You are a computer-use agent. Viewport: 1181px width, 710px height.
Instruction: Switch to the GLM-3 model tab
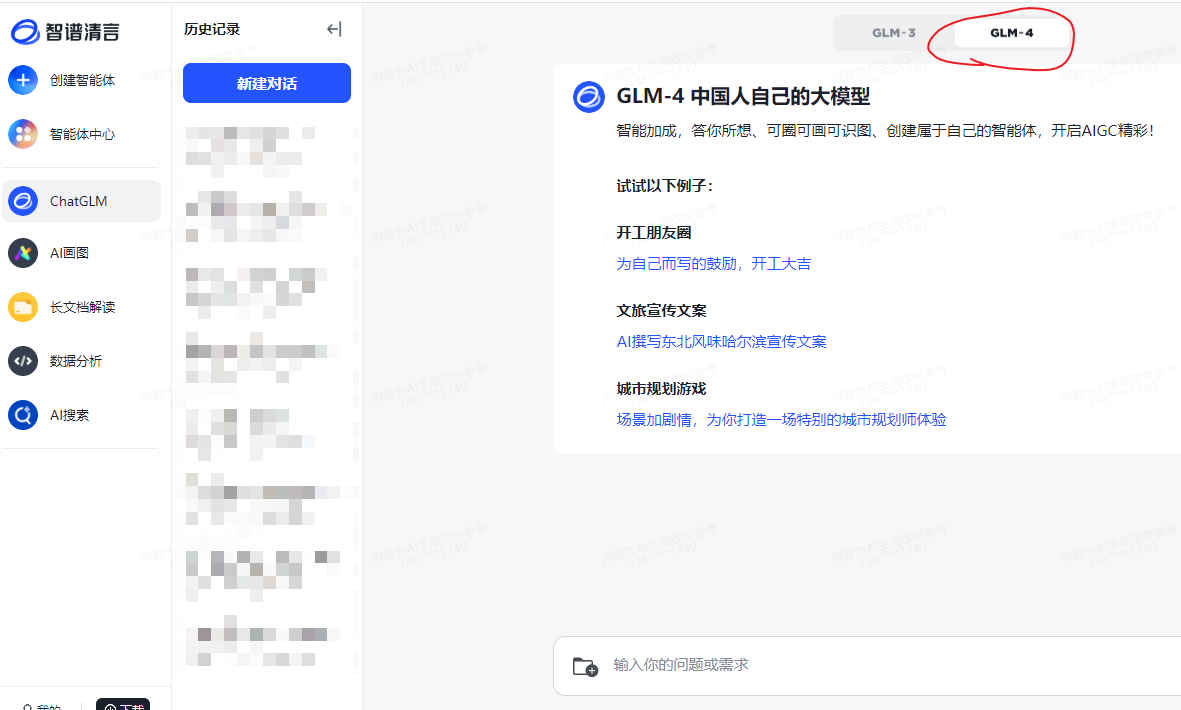pyautogui.click(x=893, y=33)
